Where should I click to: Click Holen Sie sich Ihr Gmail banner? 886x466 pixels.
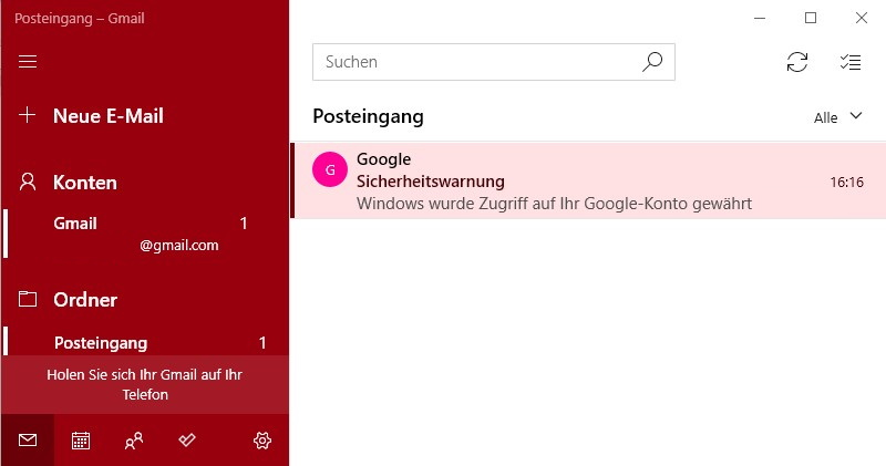[x=145, y=385]
